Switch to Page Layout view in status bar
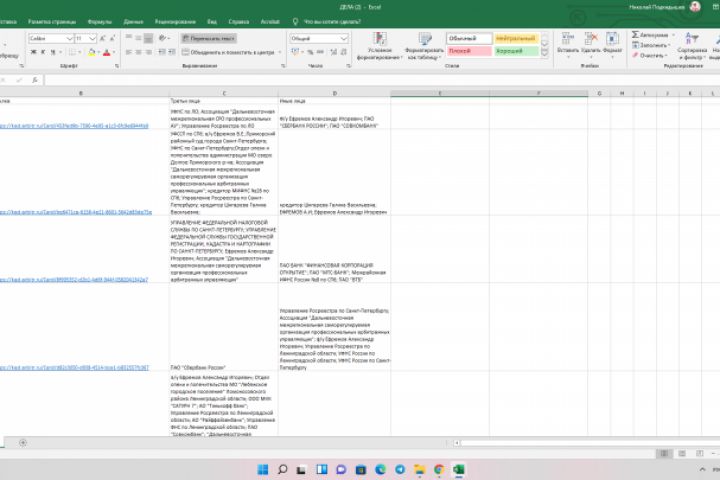The height and width of the screenshot is (480, 720). 682,453
